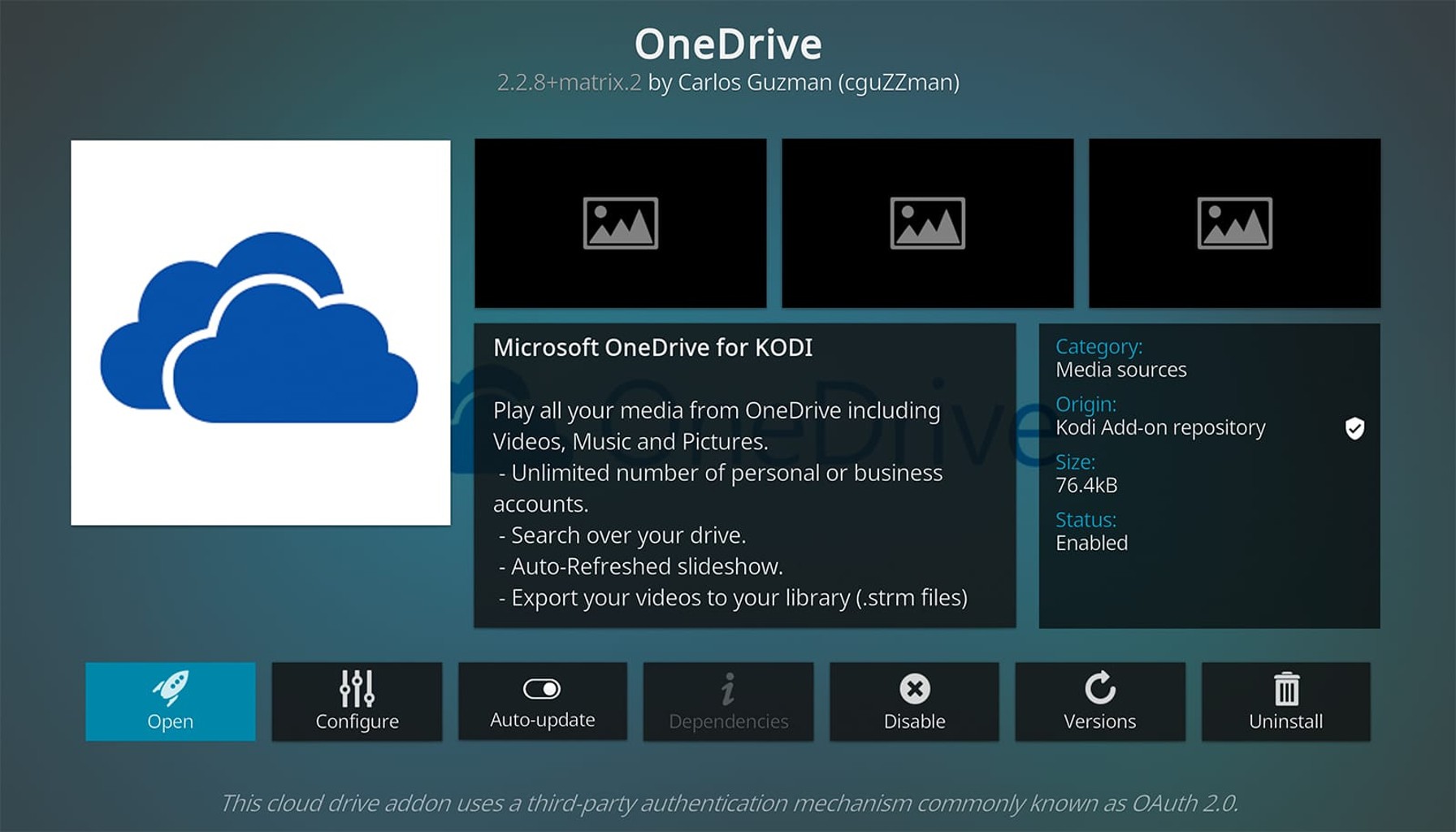Click author name Carlos Guzman (cguZZman)

[x=818, y=83]
